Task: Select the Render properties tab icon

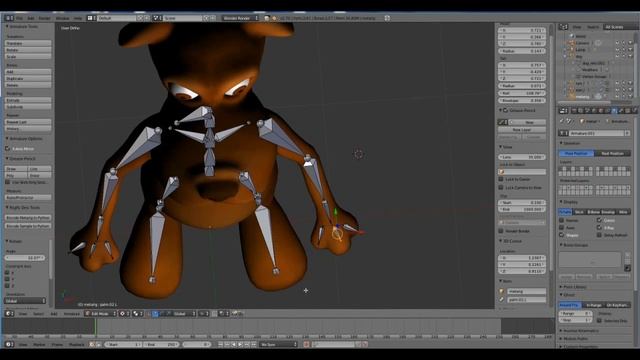Action: coord(574,111)
